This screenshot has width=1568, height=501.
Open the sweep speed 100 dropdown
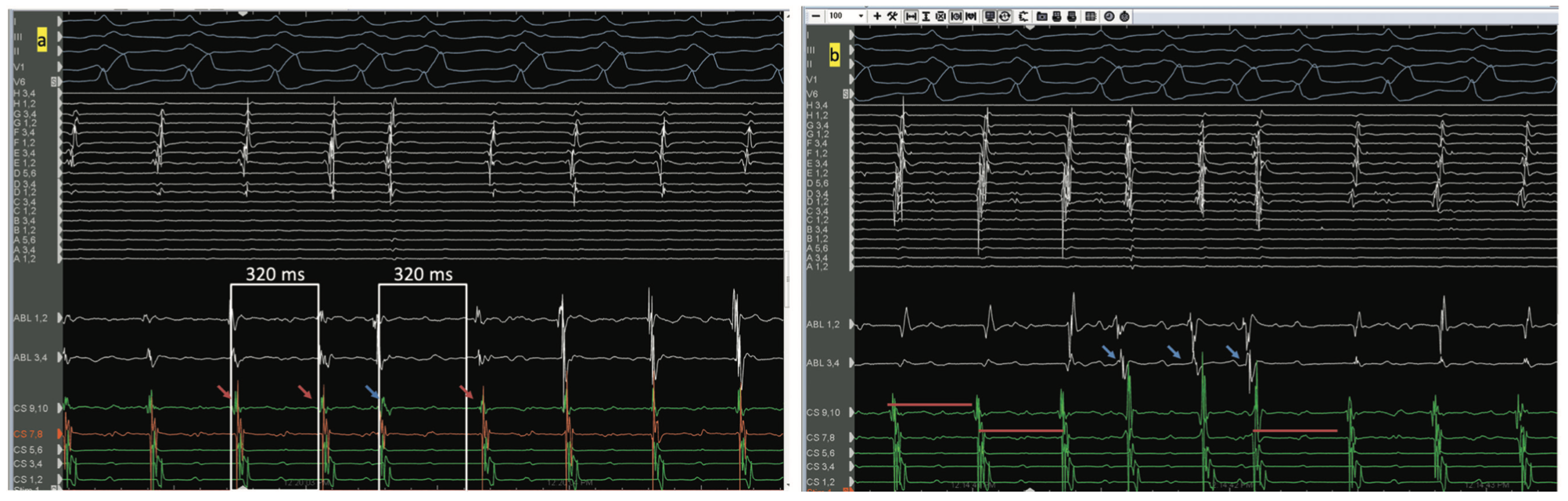[x=861, y=16]
